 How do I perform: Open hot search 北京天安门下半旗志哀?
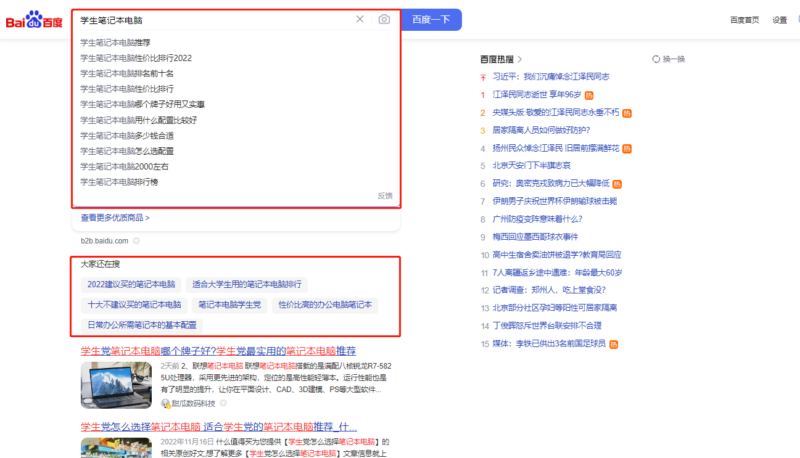pos(532,165)
